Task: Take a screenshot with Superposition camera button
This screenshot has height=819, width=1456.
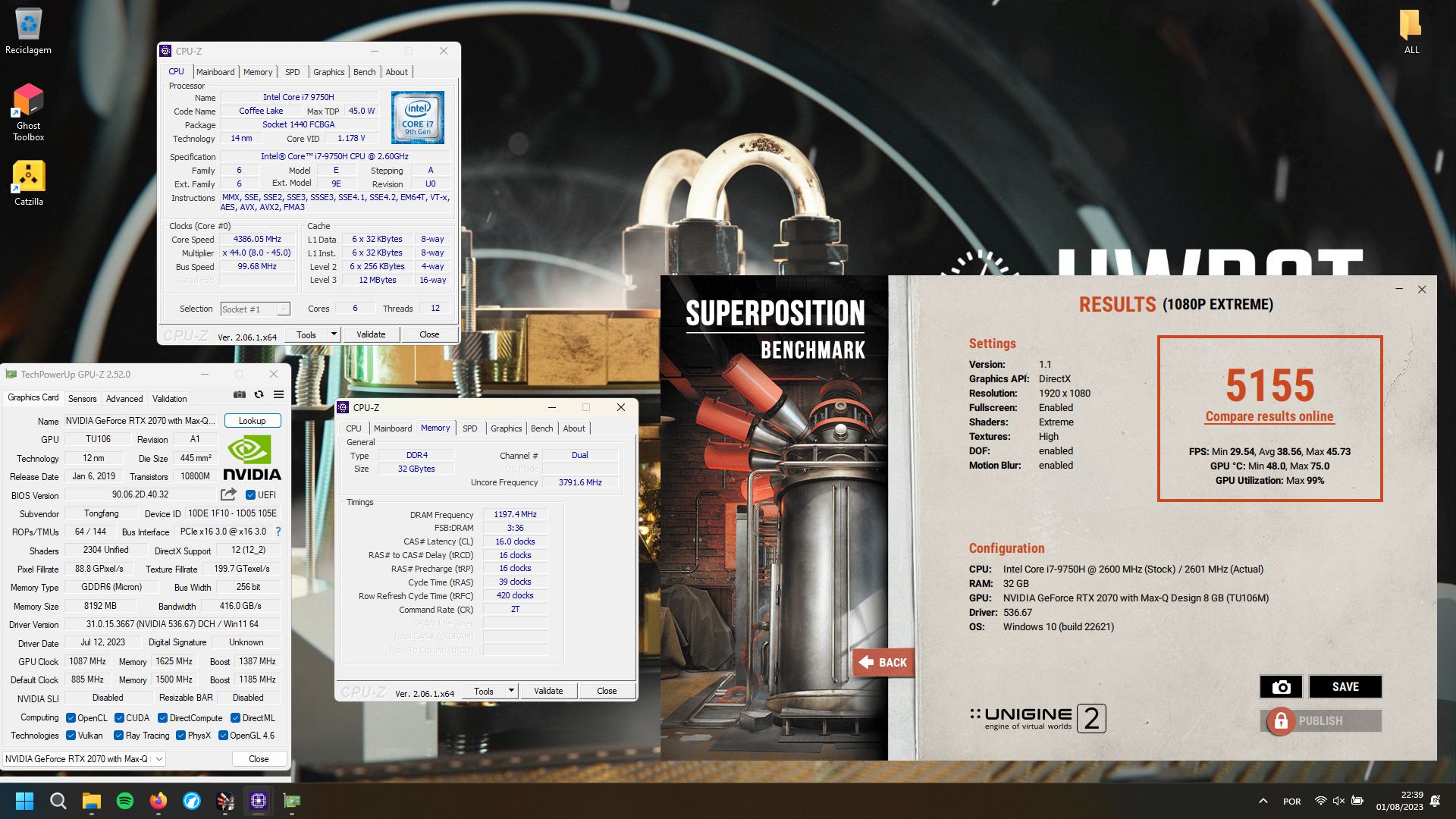Action: tap(1281, 687)
